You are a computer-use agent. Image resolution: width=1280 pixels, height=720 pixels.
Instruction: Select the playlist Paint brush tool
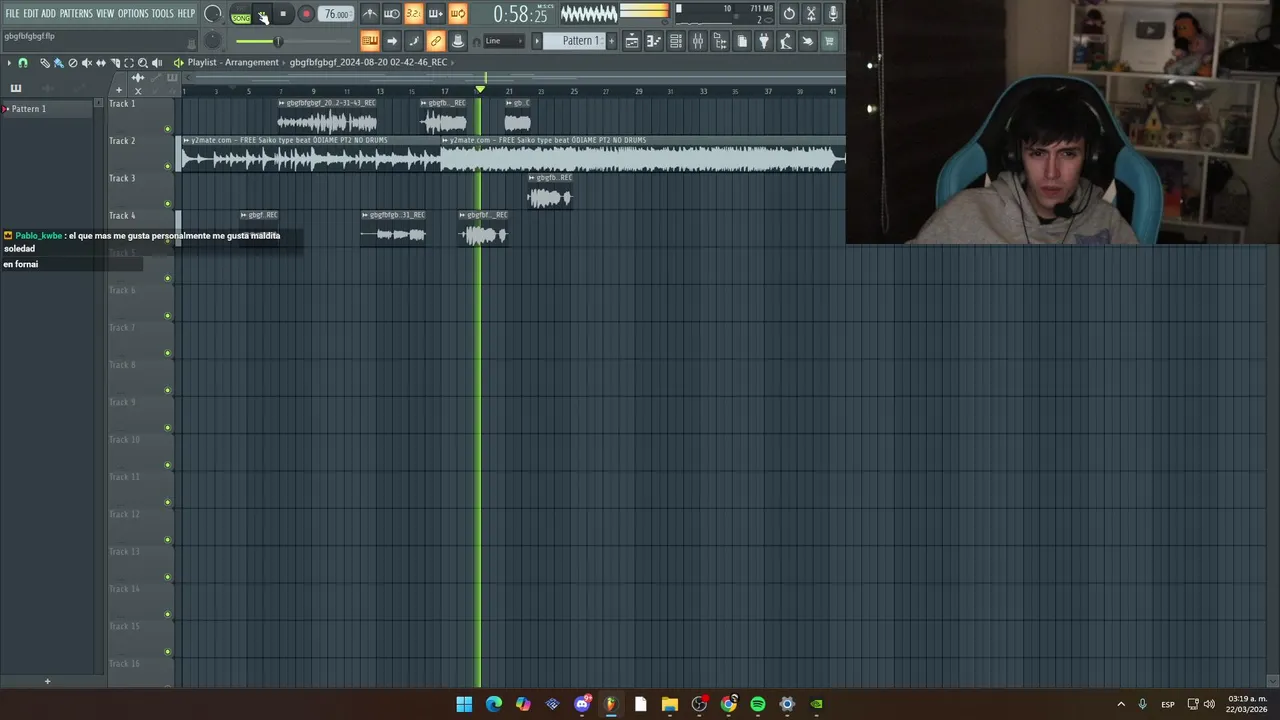click(59, 63)
